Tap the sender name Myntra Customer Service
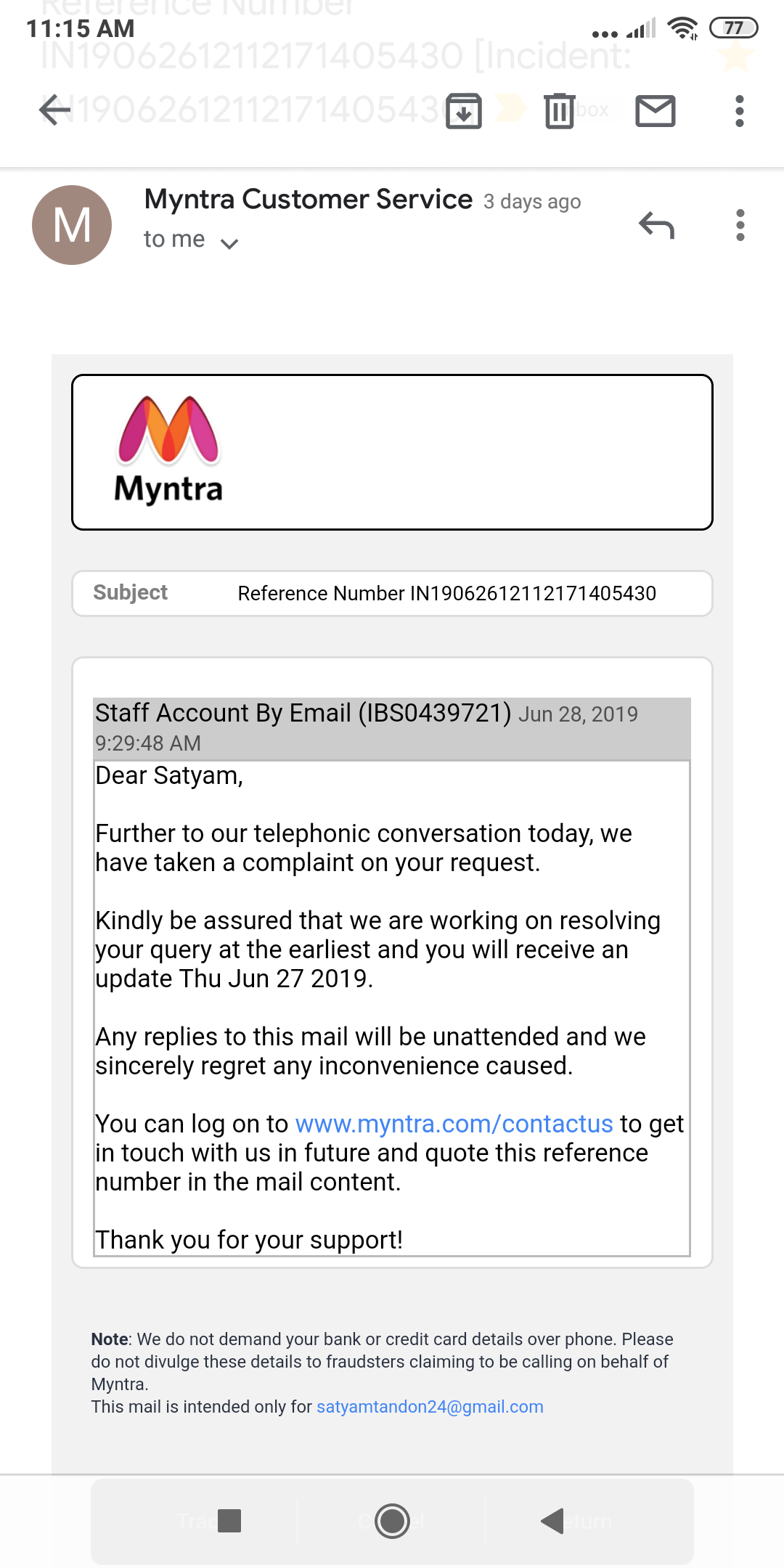The image size is (784, 1568). pyautogui.click(x=309, y=200)
